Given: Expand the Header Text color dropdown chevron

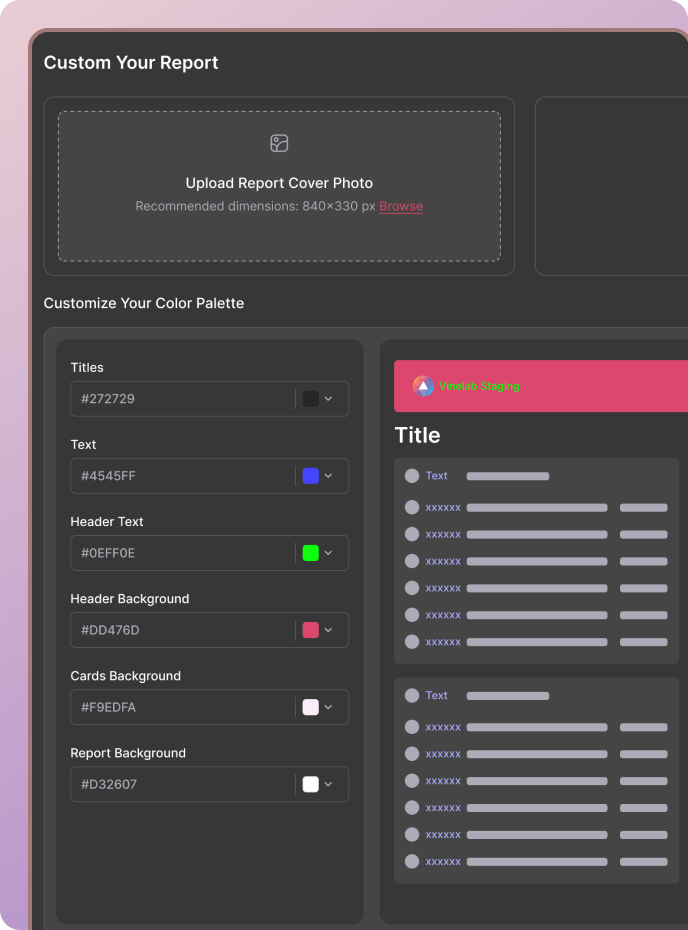Looking at the screenshot, I should (329, 553).
